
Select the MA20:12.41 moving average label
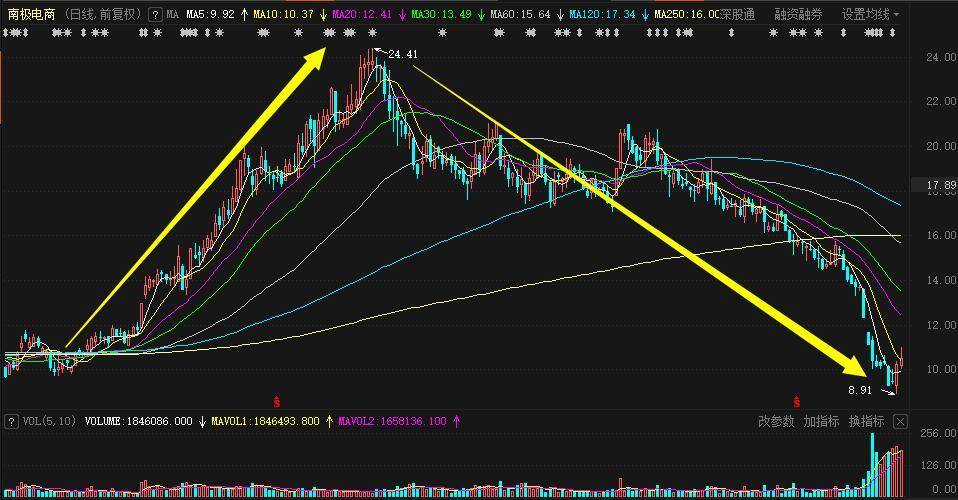(x=362, y=14)
